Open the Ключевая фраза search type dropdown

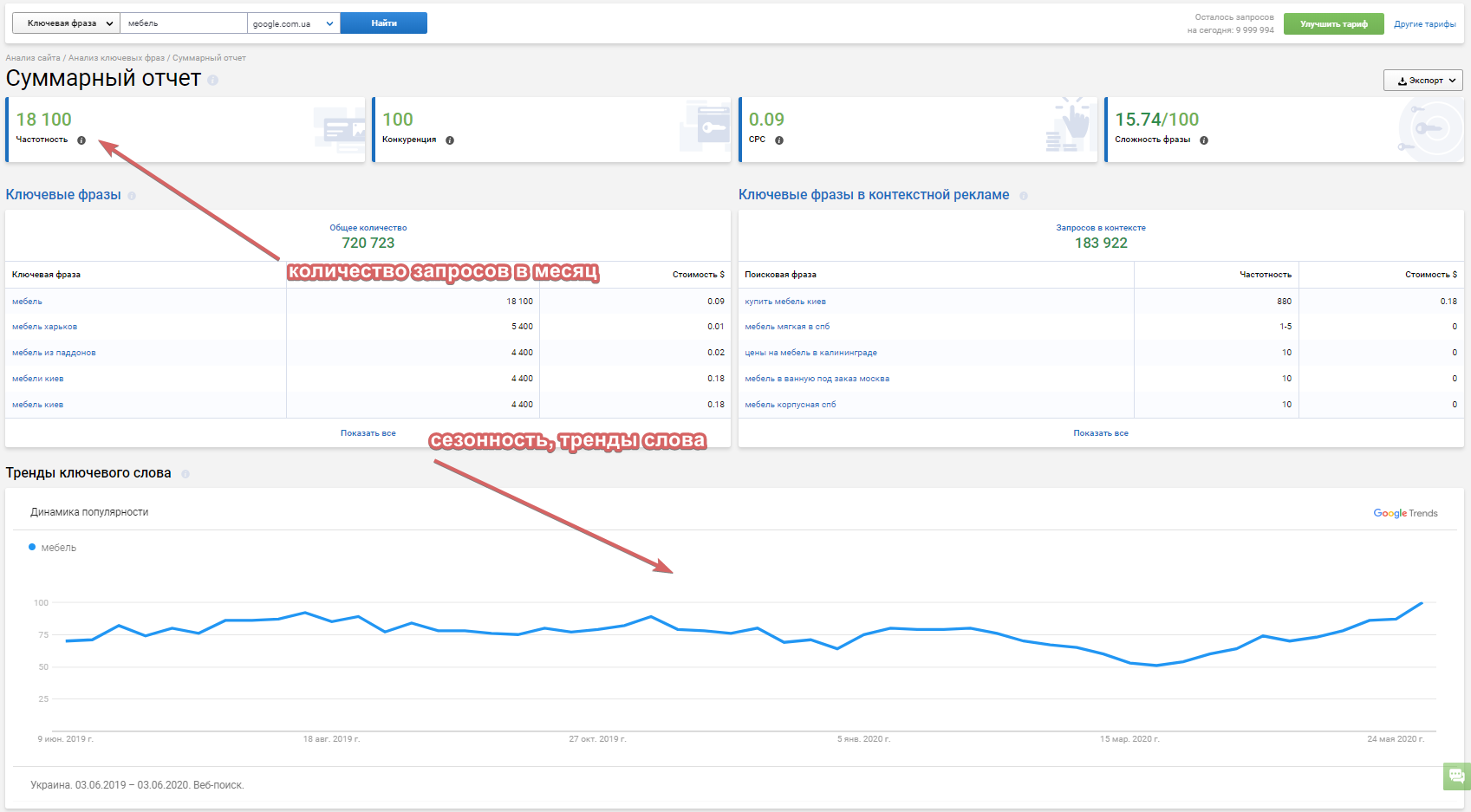[66, 23]
